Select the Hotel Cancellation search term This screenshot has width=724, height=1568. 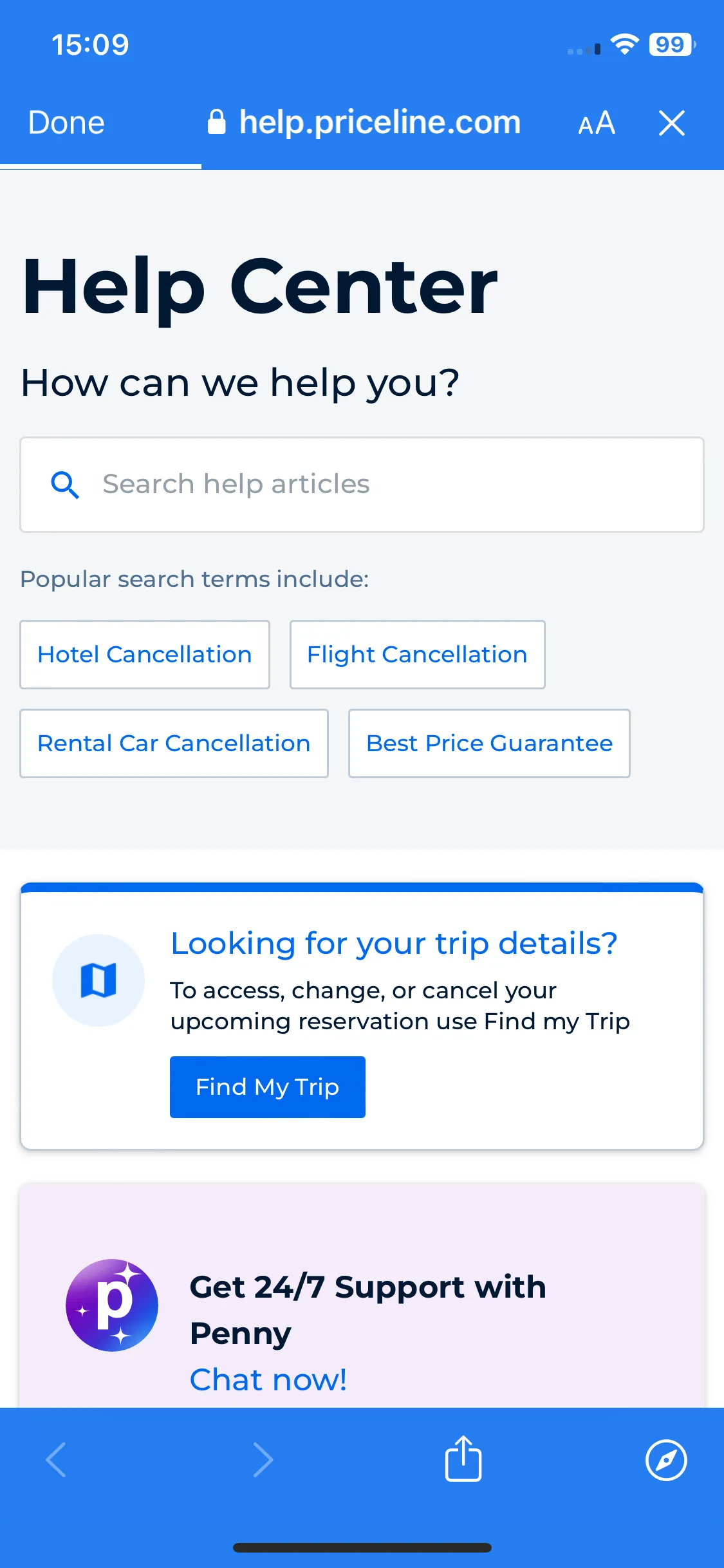tap(145, 655)
